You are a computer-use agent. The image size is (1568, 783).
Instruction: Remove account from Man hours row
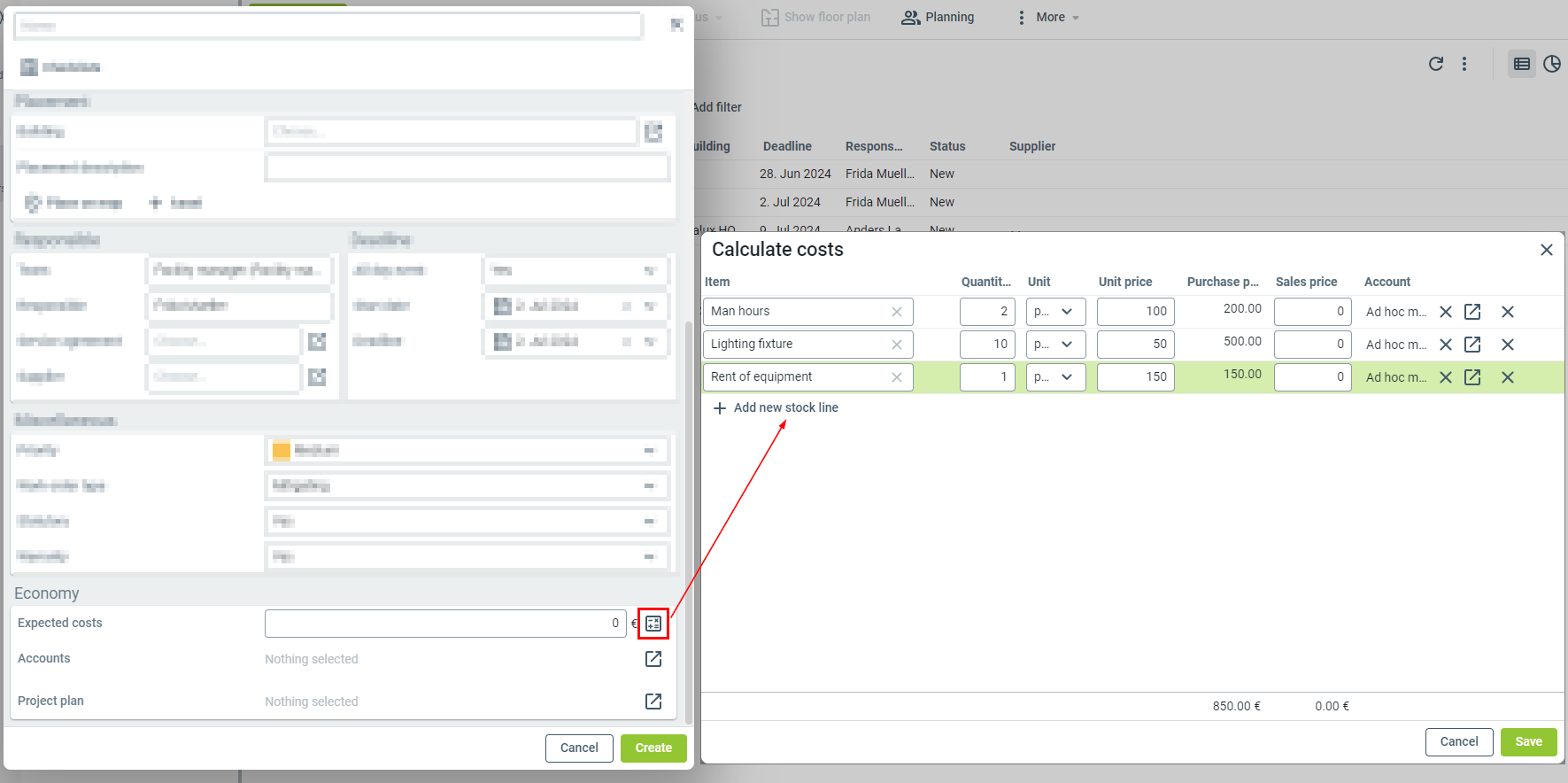pyautogui.click(x=1446, y=312)
